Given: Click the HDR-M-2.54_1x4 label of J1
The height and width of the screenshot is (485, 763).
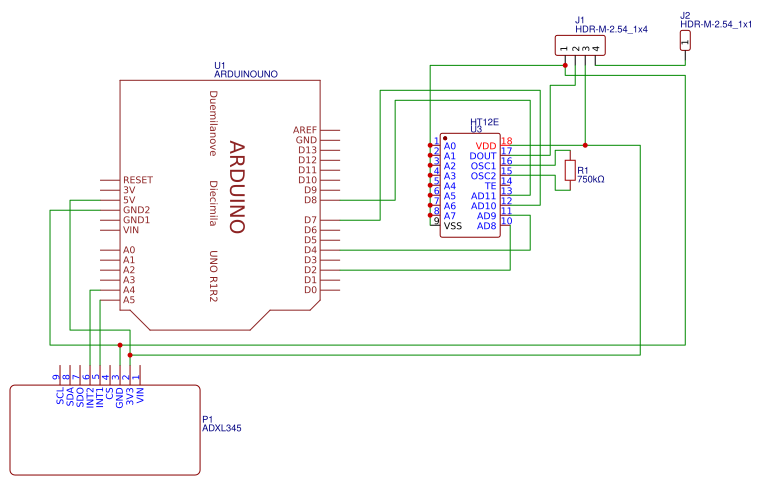Looking at the screenshot, I should click(611, 29).
